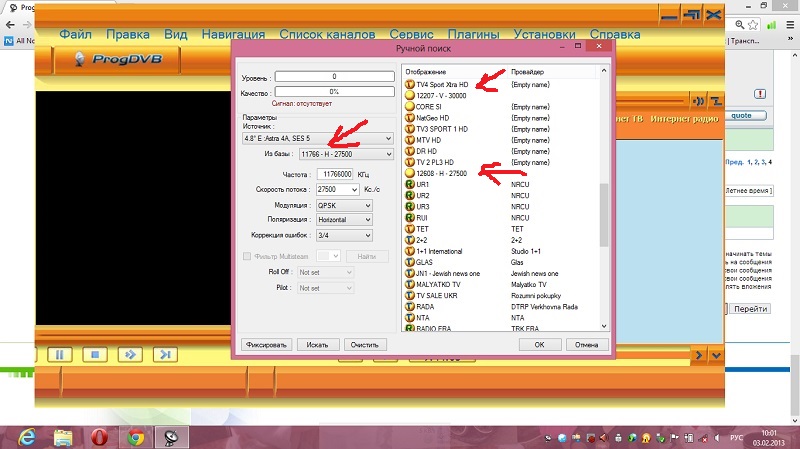This screenshot has width=800, height=449.
Task: Click the Фиксировать button
Action: point(268,344)
